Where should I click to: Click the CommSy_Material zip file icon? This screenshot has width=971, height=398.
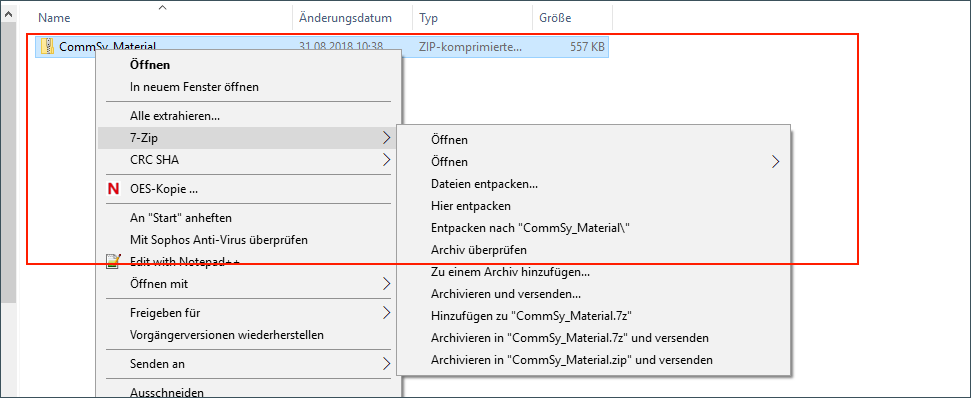coord(48,46)
